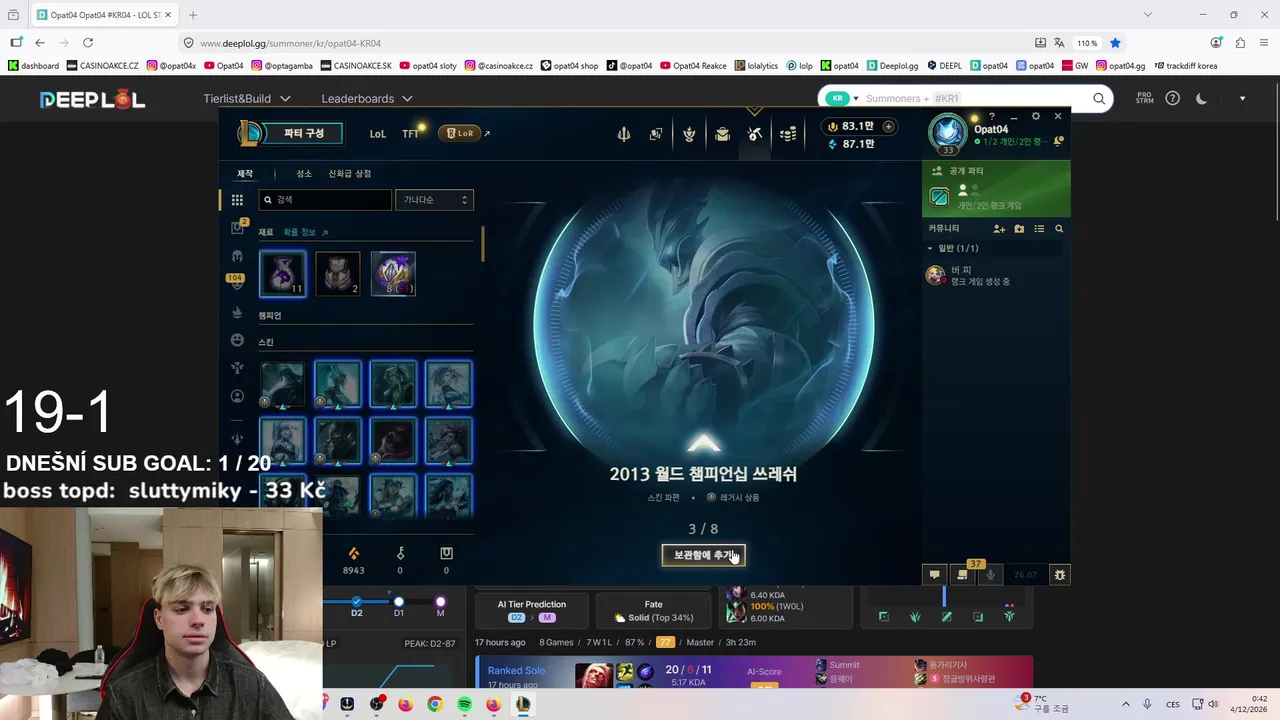
Task: Click the 보관함에 추가 button
Action: [x=704, y=555]
